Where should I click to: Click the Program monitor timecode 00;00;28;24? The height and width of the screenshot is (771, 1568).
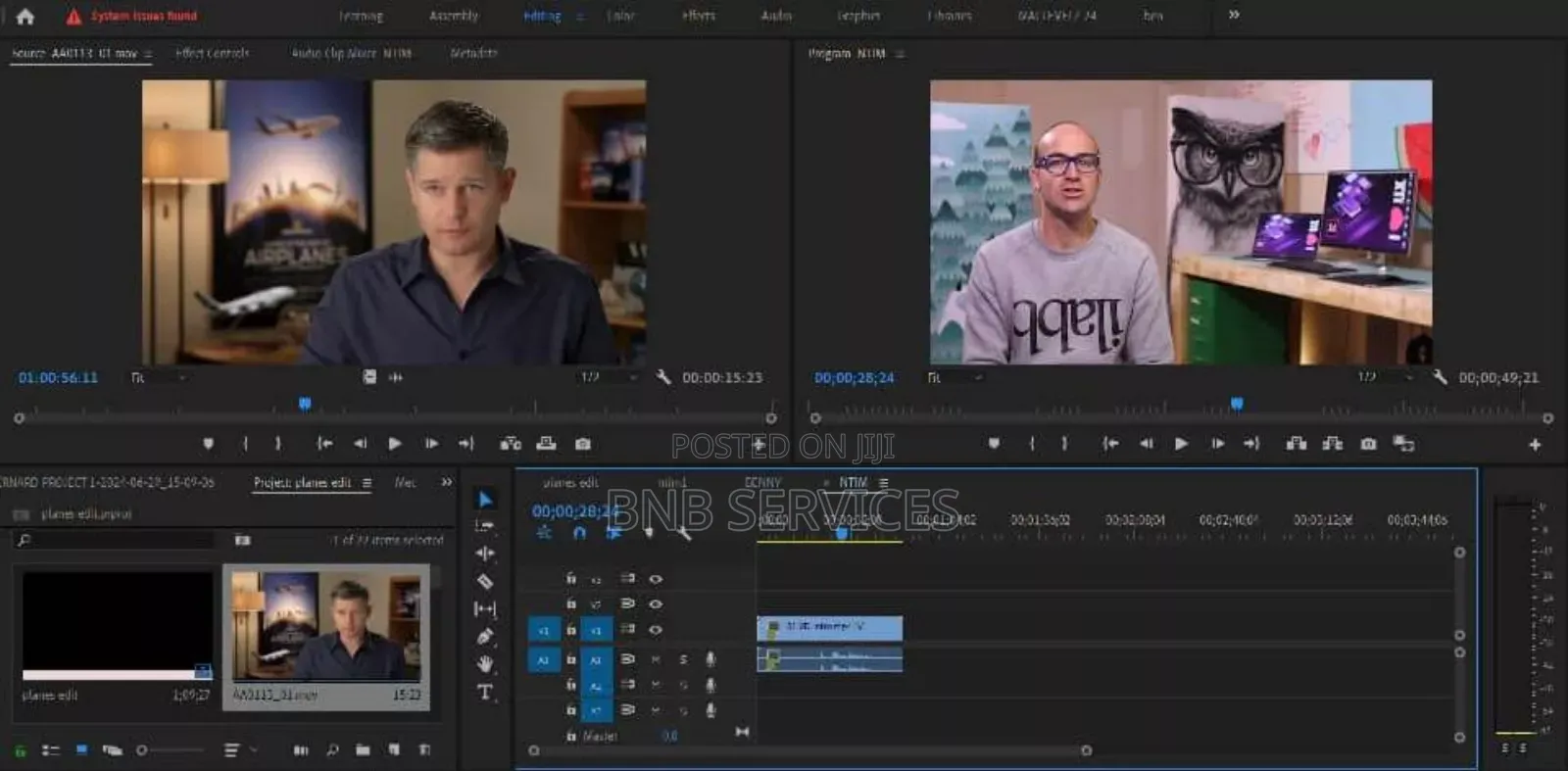[x=855, y=377]
